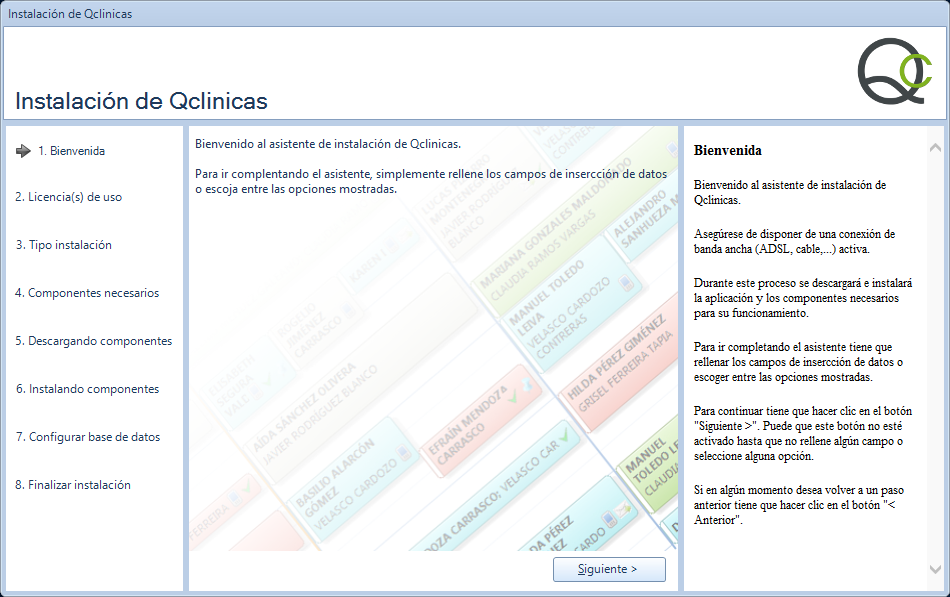The height and width of the screenshot is (597, 950).
Task: Go to step 2. Licencia(s) de uso
Action: click(68, 197)
